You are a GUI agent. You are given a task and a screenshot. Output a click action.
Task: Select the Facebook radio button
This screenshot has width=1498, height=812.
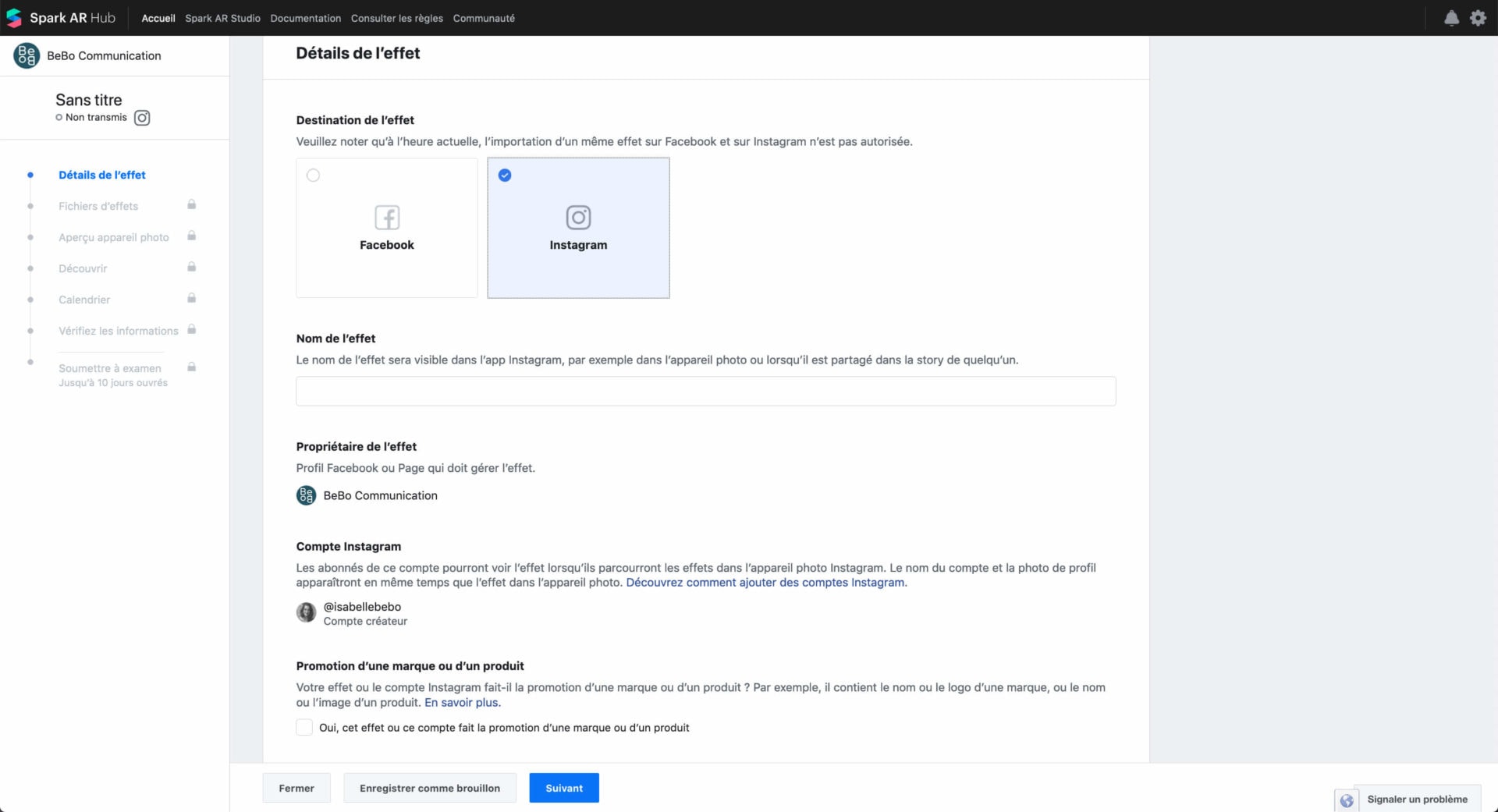[x=313, y=176]
